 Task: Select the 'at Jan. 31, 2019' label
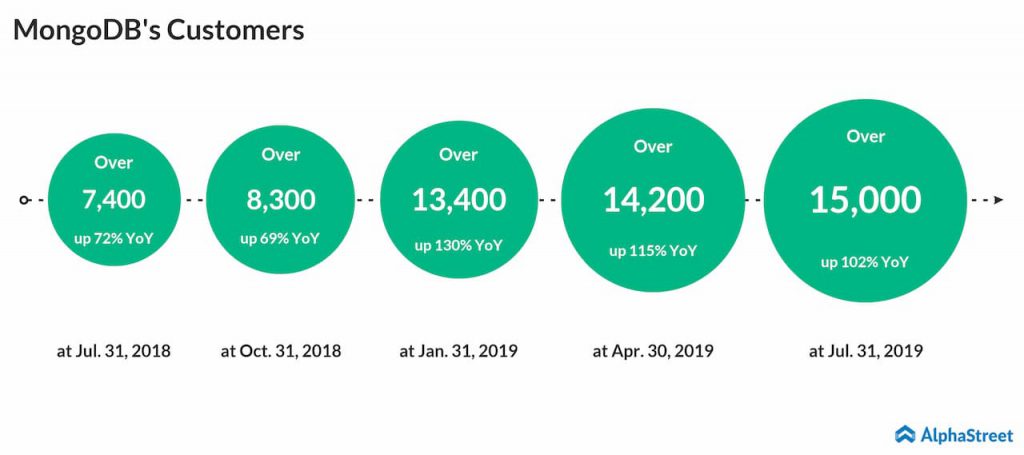coord(458,351)
